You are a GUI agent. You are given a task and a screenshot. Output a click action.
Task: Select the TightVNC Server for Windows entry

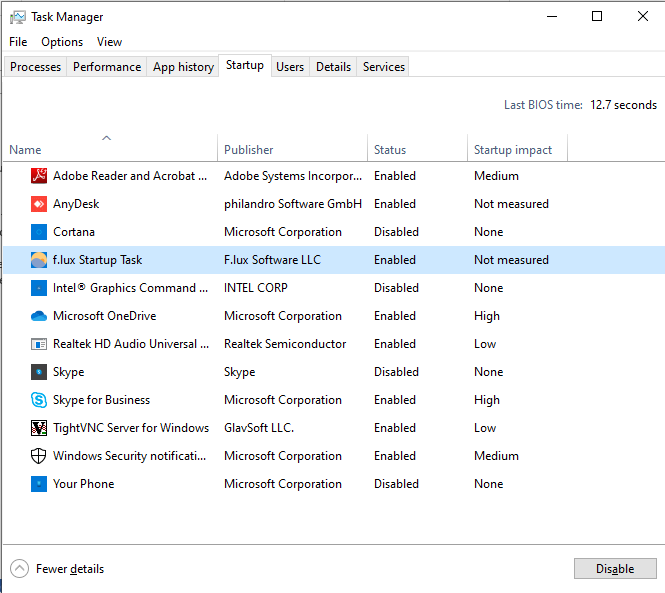pos(131,428)
